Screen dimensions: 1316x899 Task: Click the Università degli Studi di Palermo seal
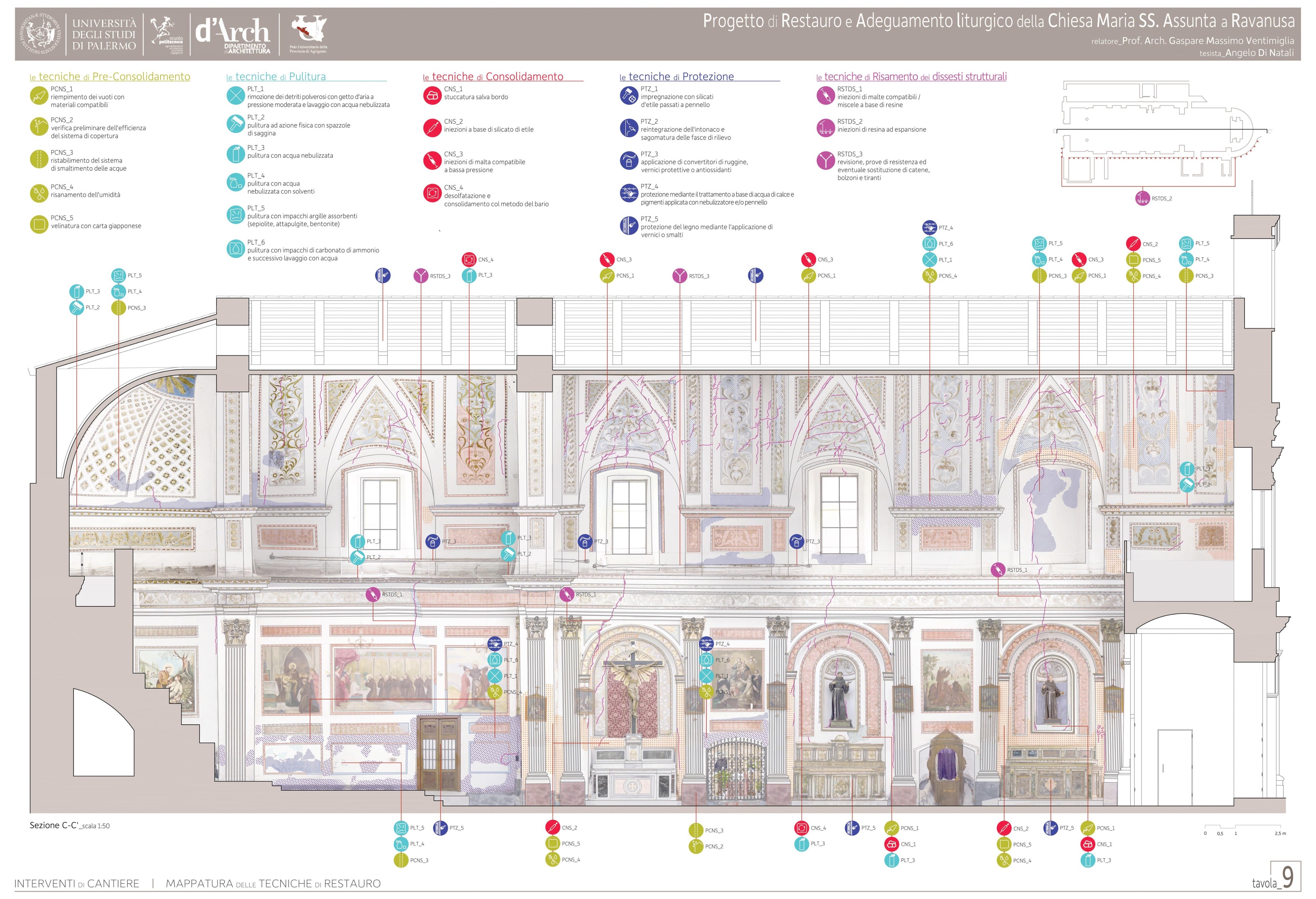[x=40, y=34]
